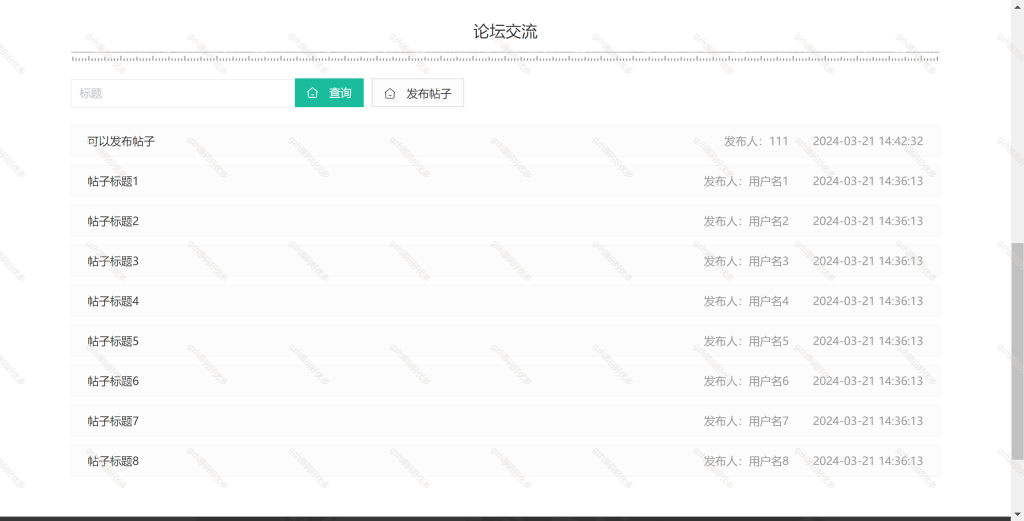This screenshot has height=521, width=1024.
Task: Click the 论坛交流 page heading
Action: (505, 31)
